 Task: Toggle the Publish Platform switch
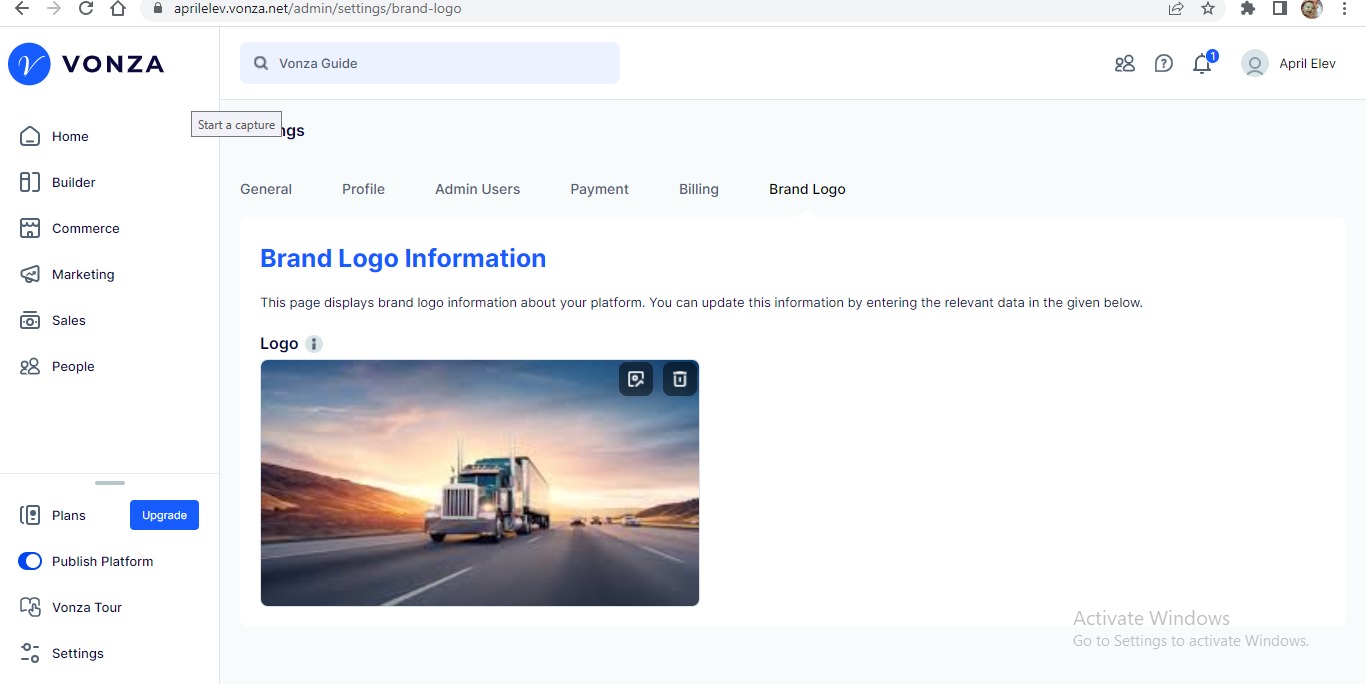[30, 561]
